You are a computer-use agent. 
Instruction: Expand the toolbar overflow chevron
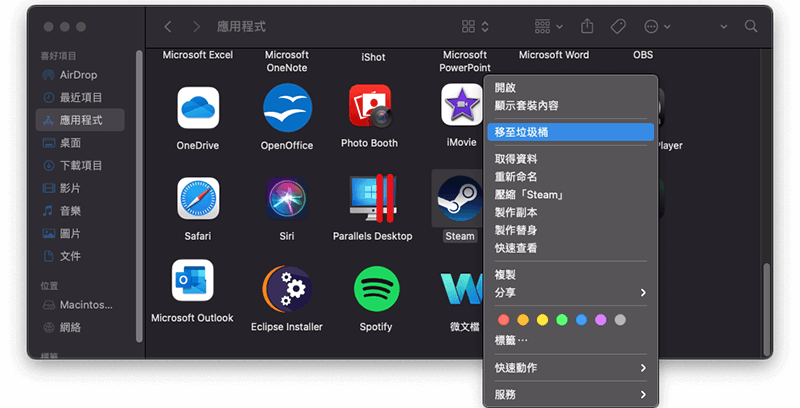723,27
